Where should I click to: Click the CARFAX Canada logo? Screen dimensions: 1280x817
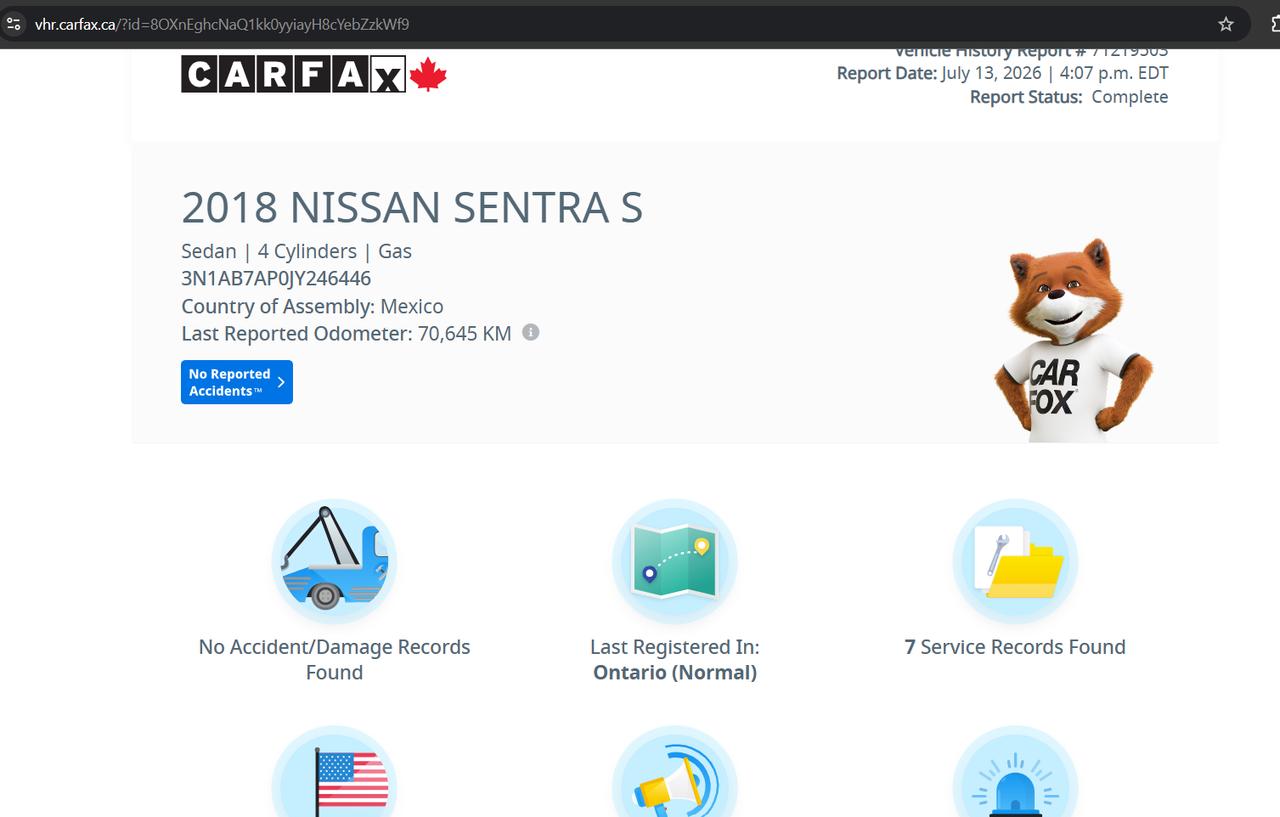313,74
